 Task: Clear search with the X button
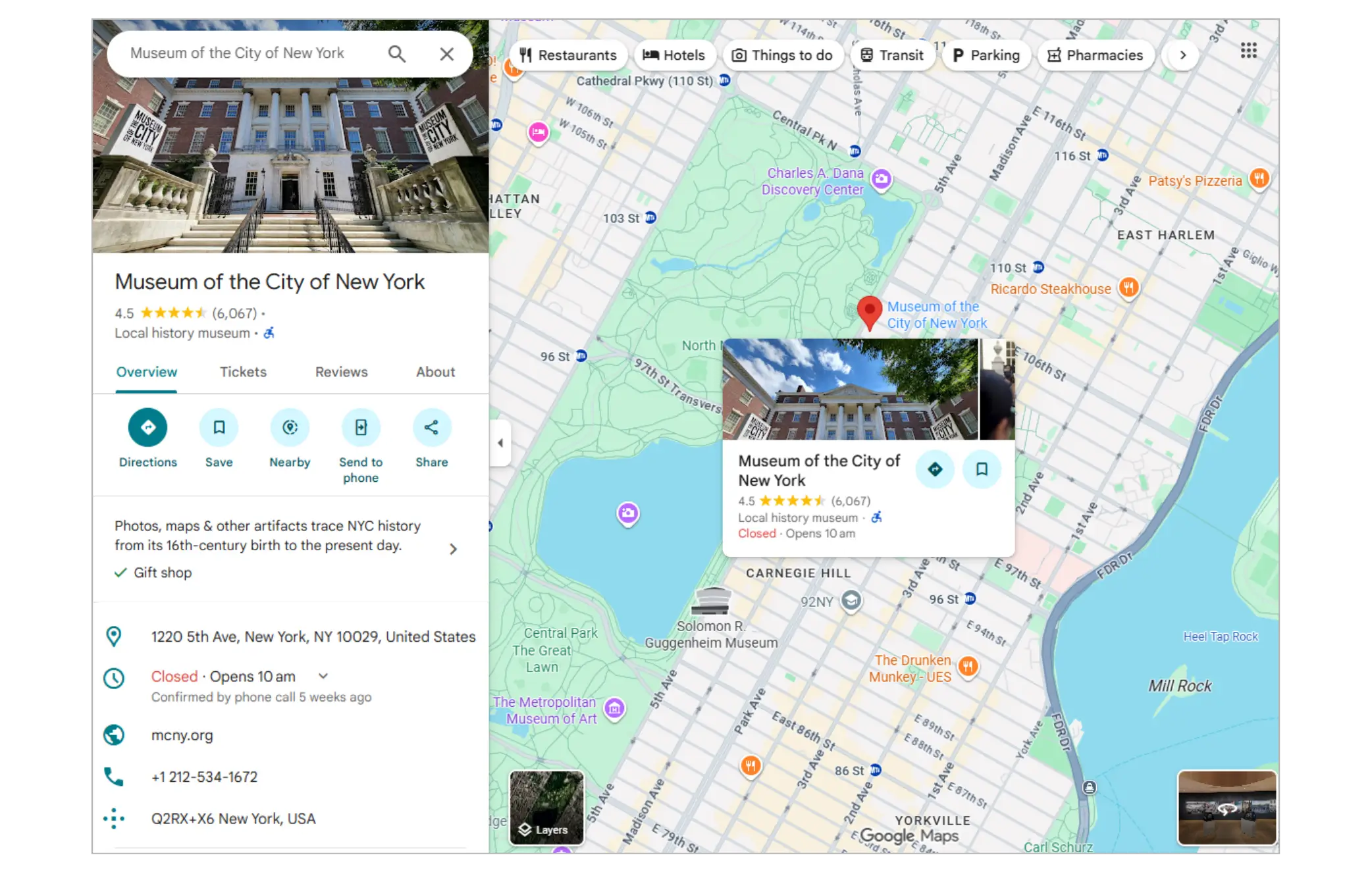(x=447, y=54)
